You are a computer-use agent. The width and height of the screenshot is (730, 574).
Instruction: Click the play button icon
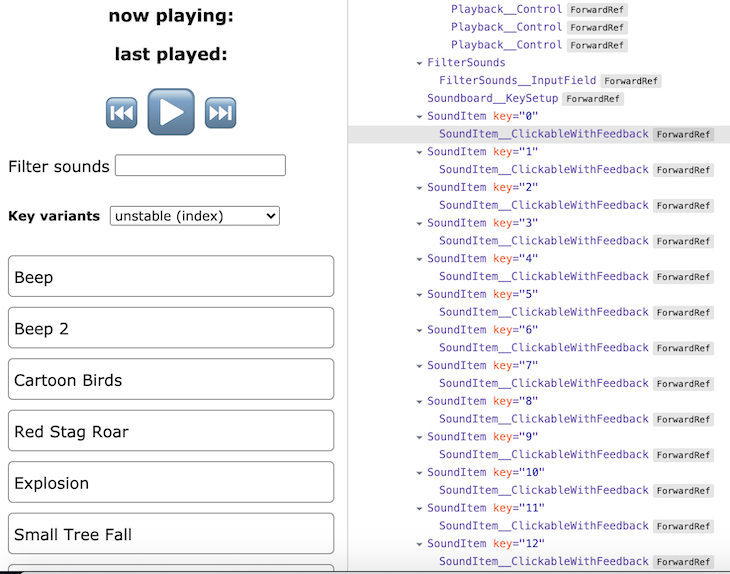(x=171, y=112)
